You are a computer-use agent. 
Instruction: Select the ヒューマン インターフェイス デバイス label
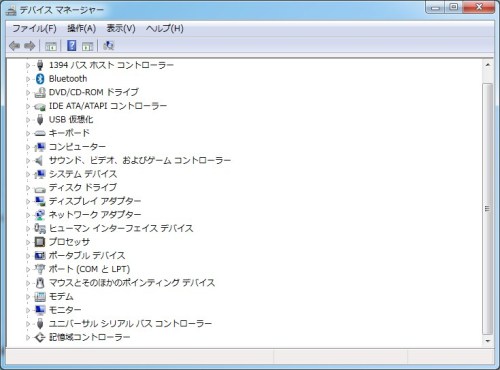(121, 228)
